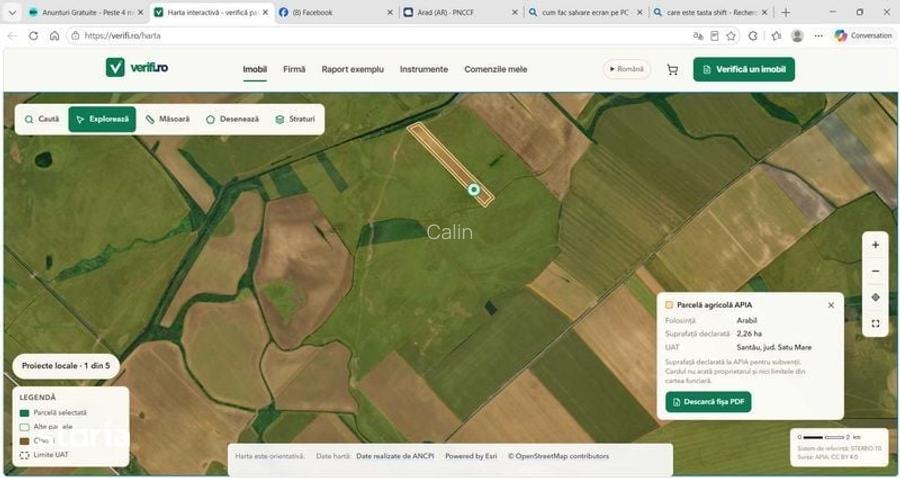
Task: Expand the Proiecte locale 1 din 5 pill
Action: [x=66, y=366]
